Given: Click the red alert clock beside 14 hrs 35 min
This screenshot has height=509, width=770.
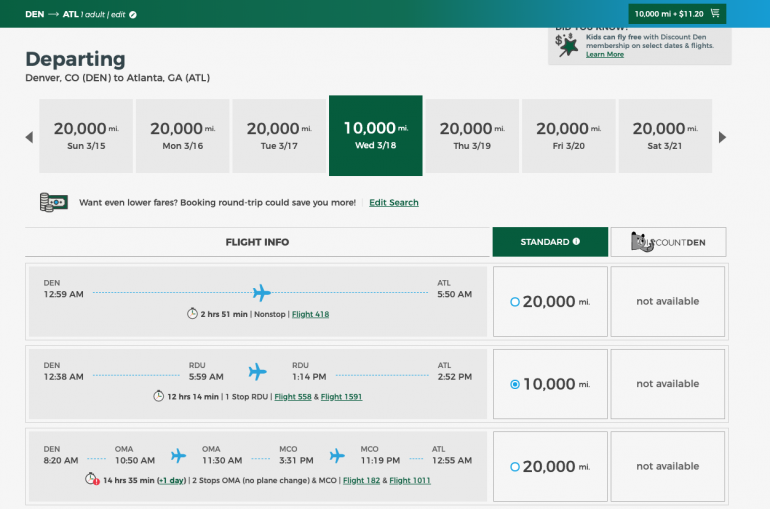Looking at the screenshot, I should pos(92,480).
